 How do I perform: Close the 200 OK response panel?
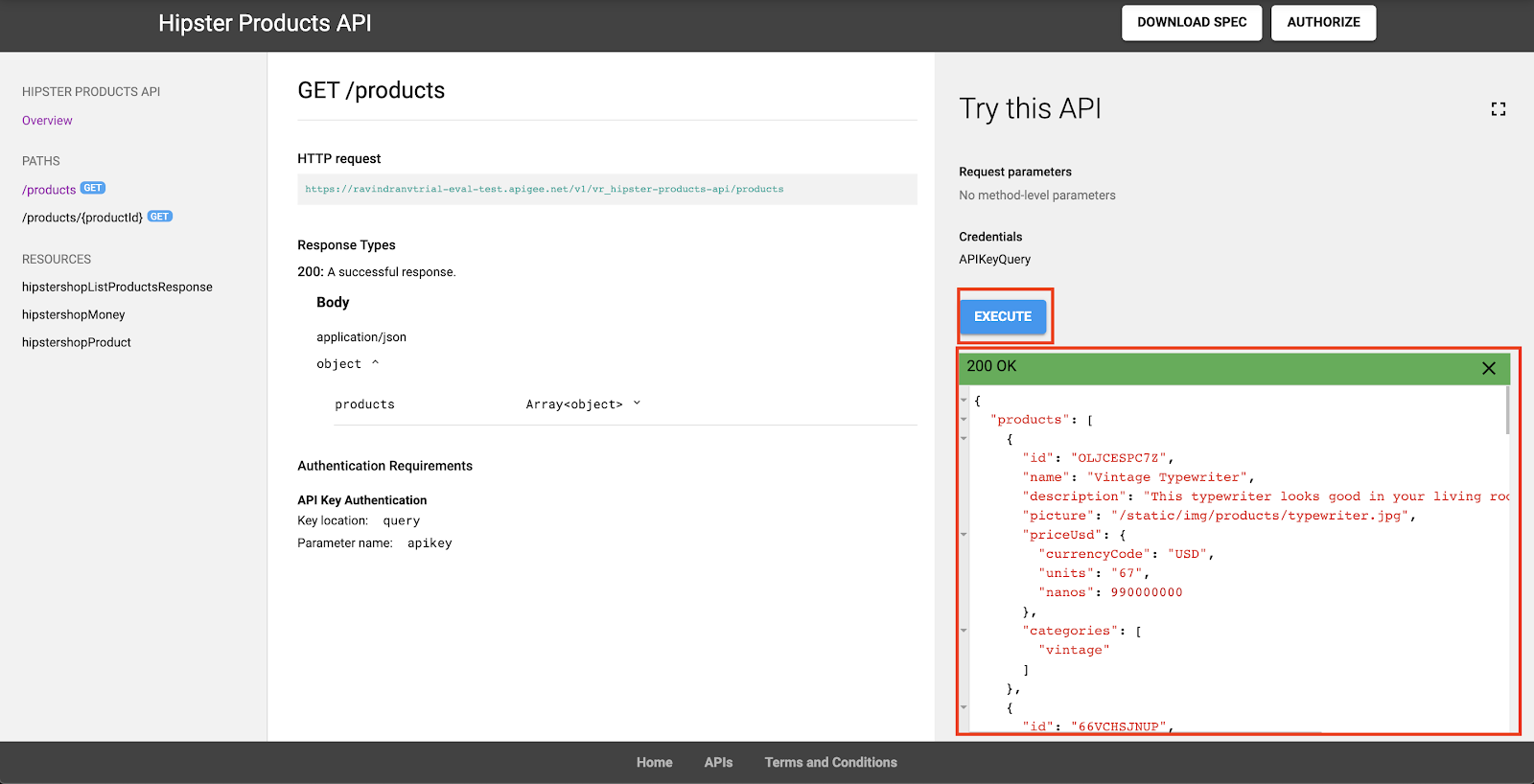1488,368
